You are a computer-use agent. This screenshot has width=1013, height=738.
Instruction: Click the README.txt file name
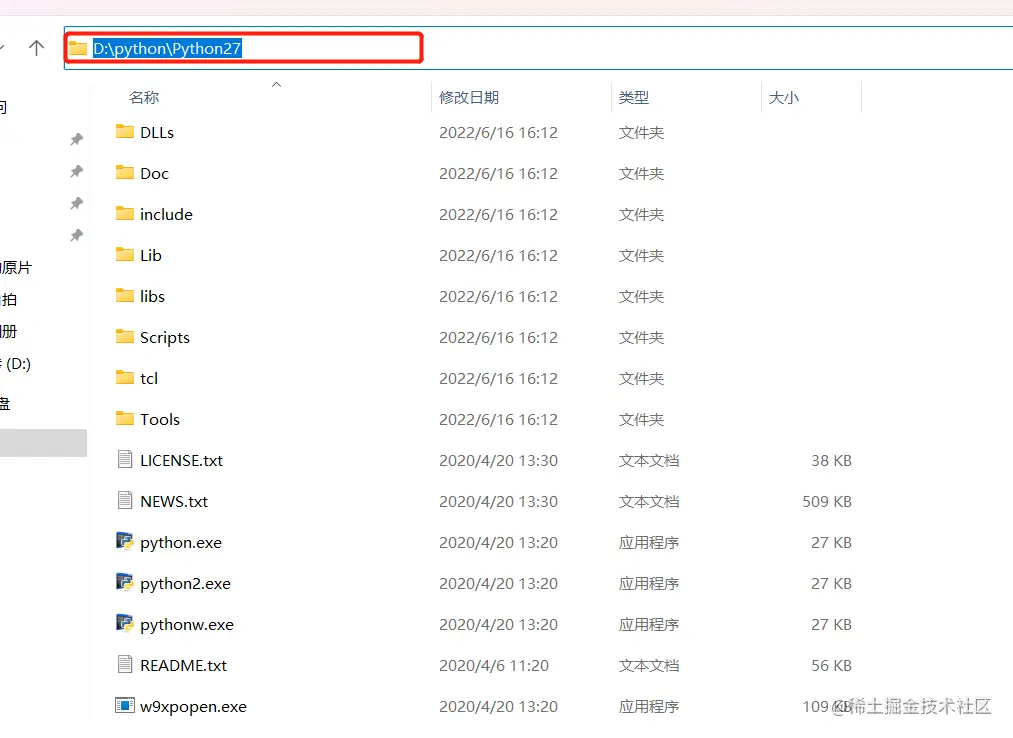point(183,666)
